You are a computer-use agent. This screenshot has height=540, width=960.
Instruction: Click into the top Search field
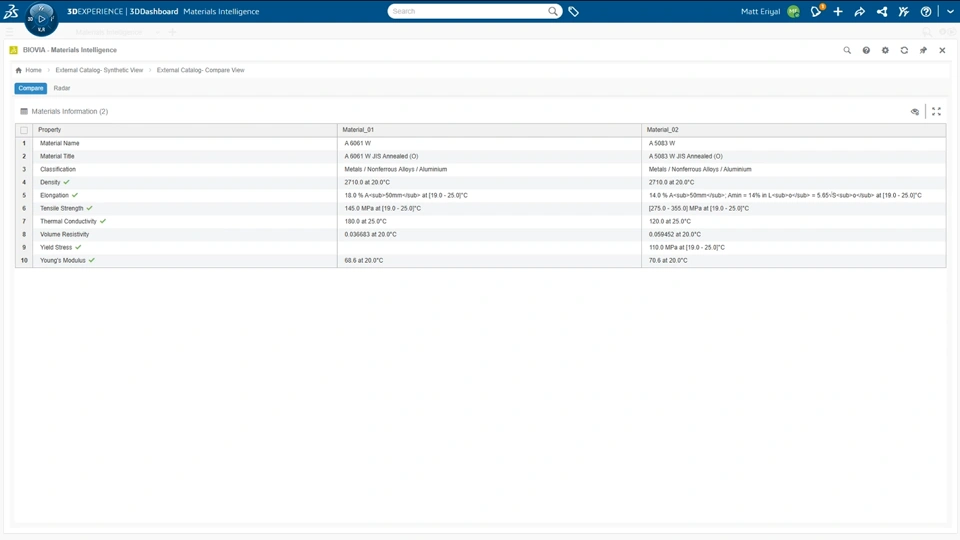coord(468,11)
